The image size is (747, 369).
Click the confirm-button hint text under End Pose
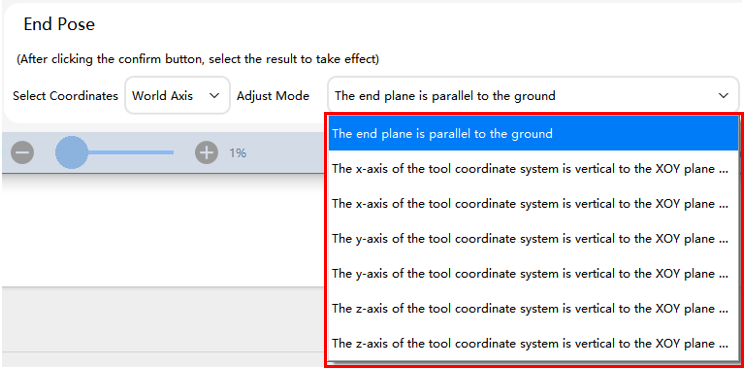click(x=198, y=60)
